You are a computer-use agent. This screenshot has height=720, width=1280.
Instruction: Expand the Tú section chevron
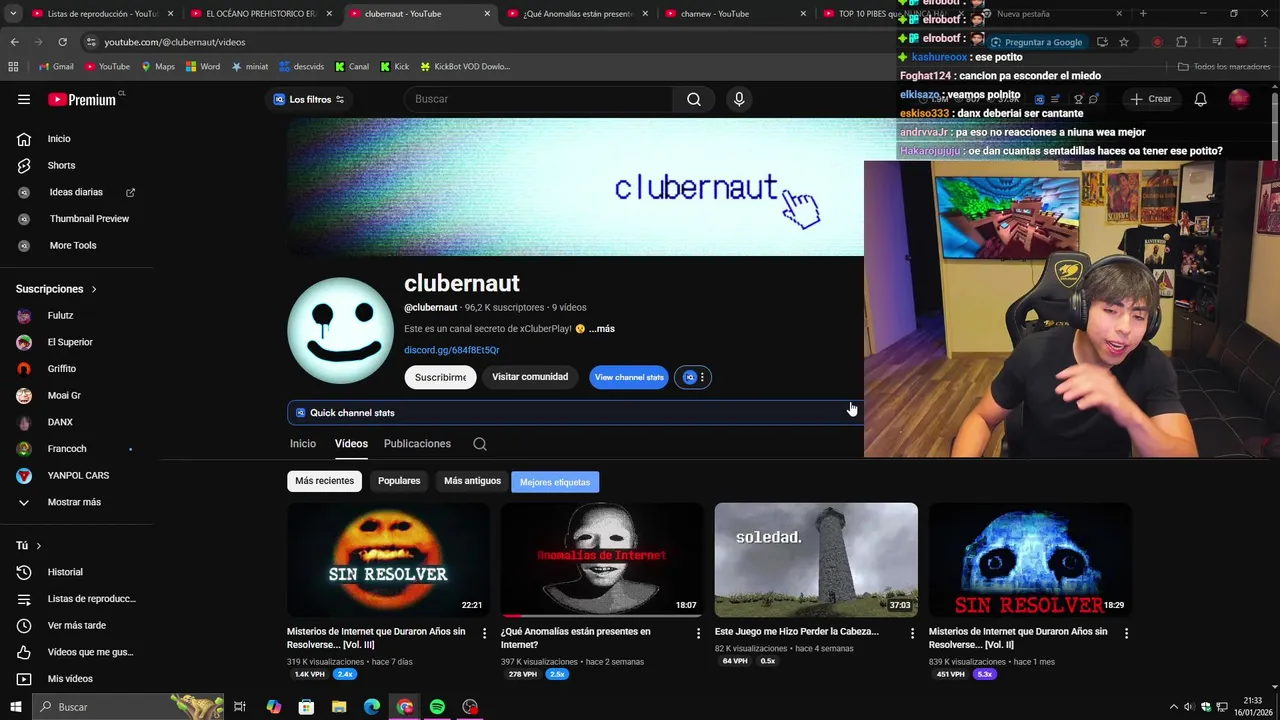pos(38,546)
